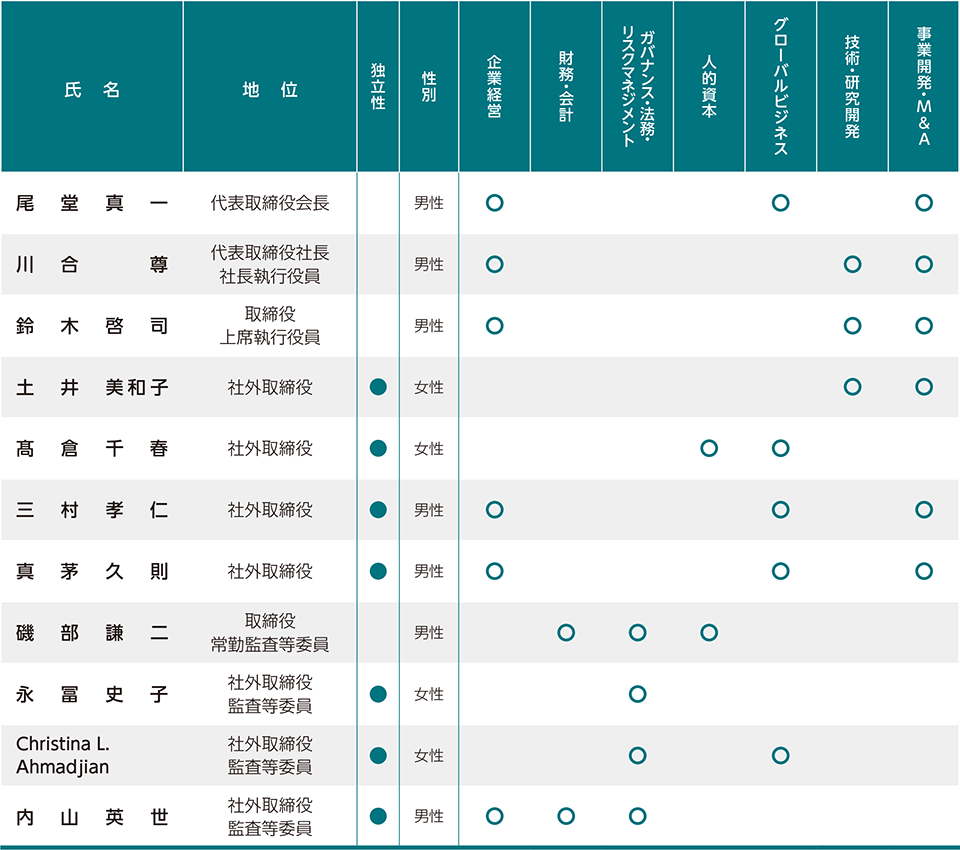Click 尾堂真一's 企業経営 circle
960x850 pixels.
(495, 203)
